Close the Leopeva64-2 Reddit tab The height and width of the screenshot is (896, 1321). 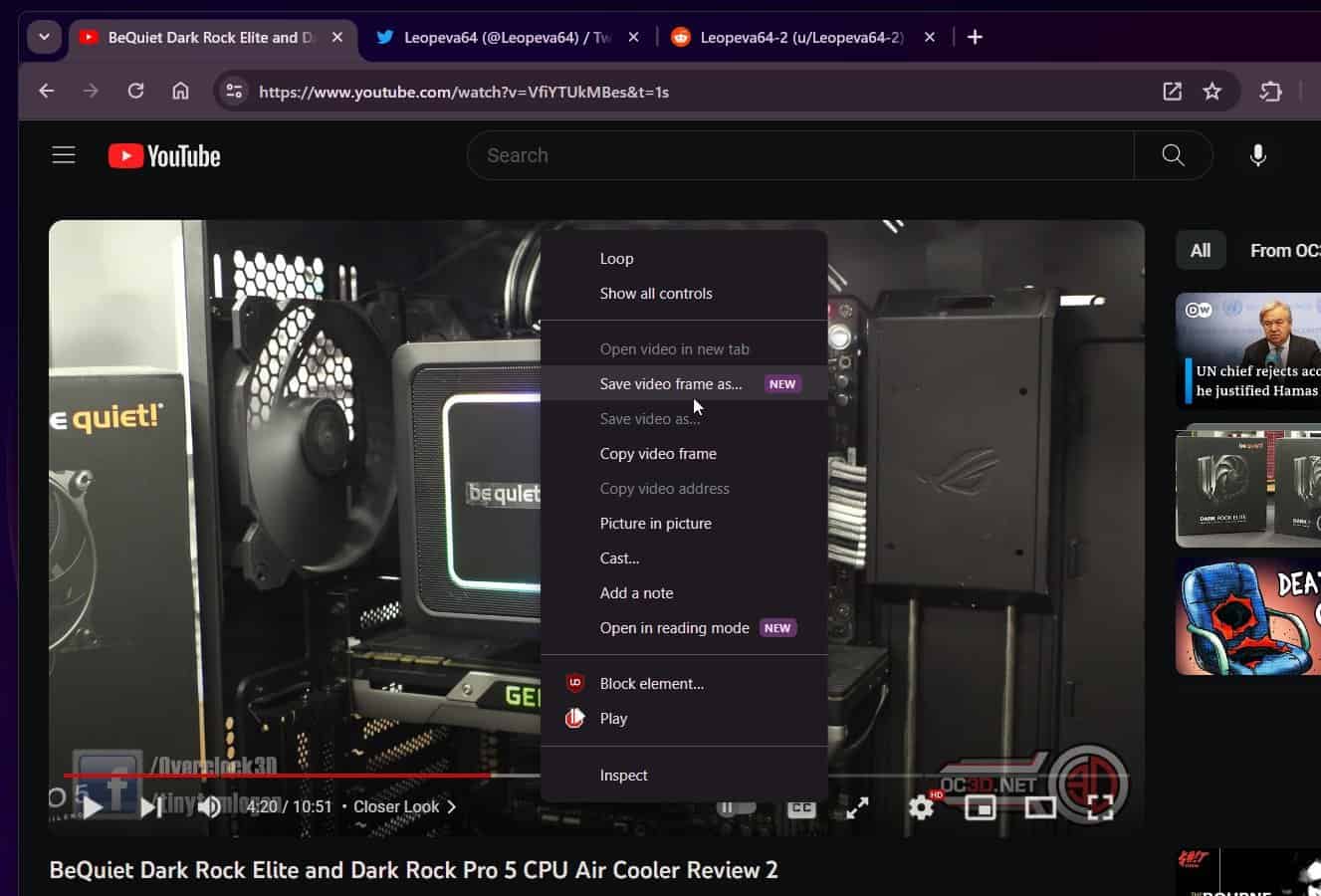click(x=930, y=38)
